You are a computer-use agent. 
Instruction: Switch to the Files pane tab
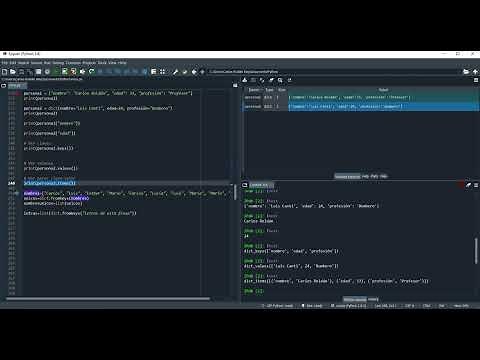tap(384, 176)
